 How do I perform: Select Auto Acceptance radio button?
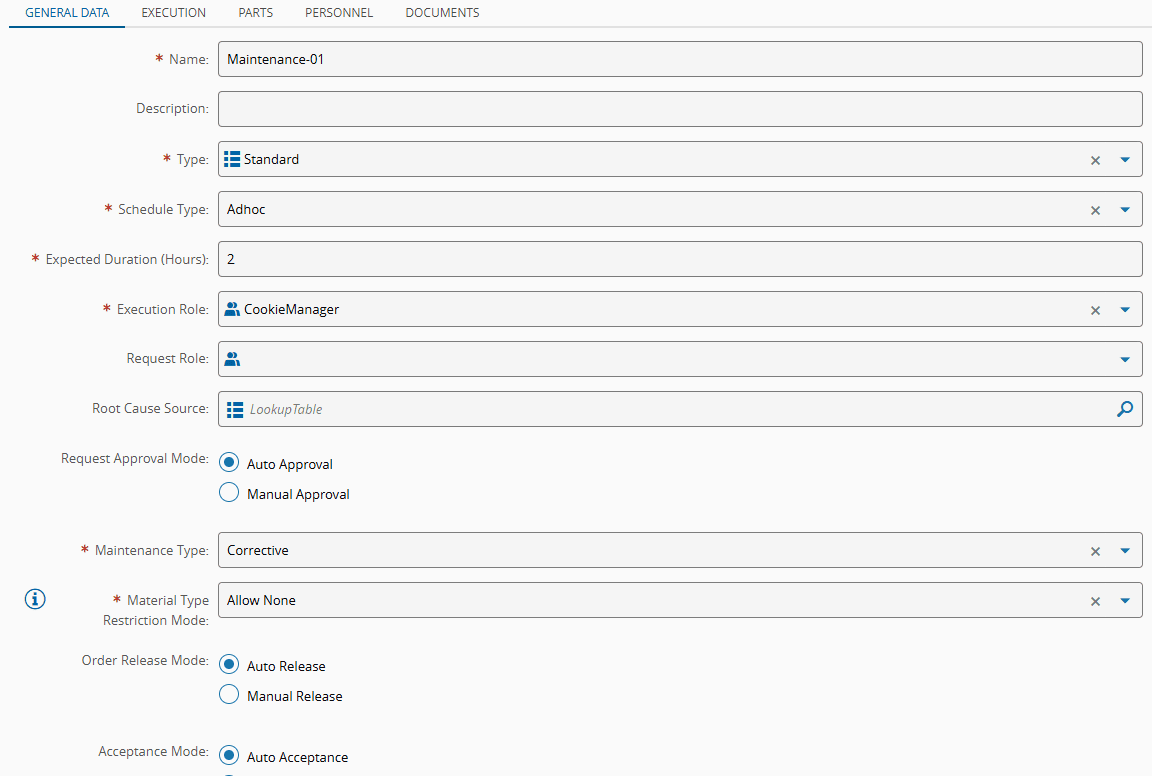click(x=229, y=756)
